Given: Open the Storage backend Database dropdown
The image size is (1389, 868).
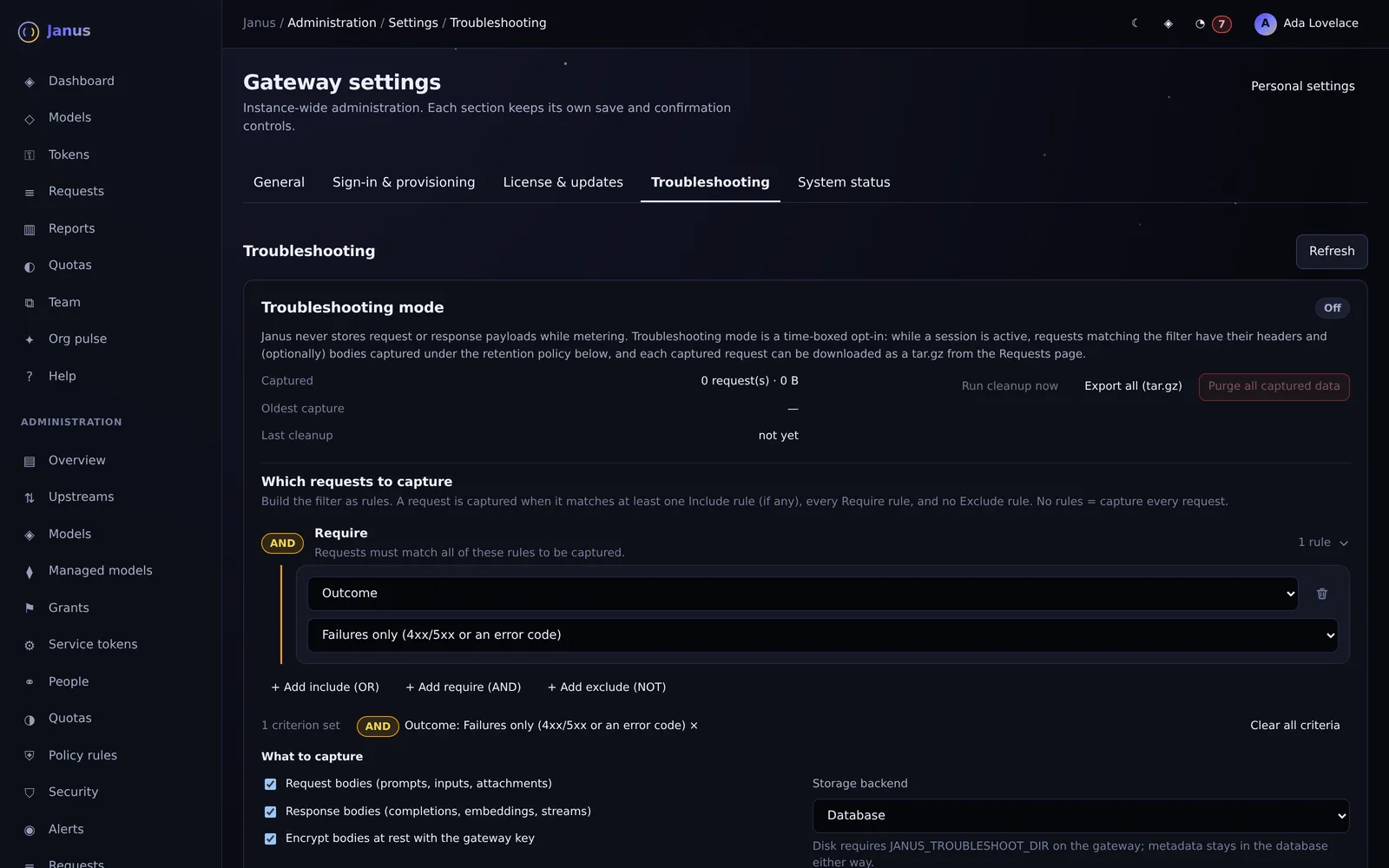Looking at the screenshot, I should (x=1081, y=816).
